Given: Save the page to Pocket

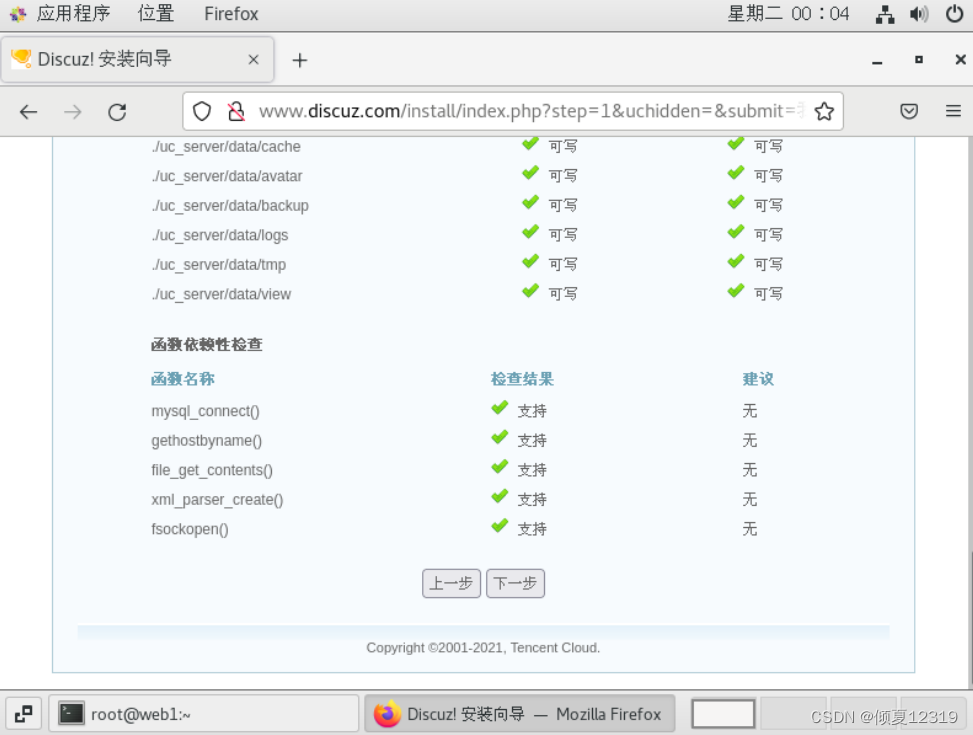Looking at the screenshot, I should 908,111.
